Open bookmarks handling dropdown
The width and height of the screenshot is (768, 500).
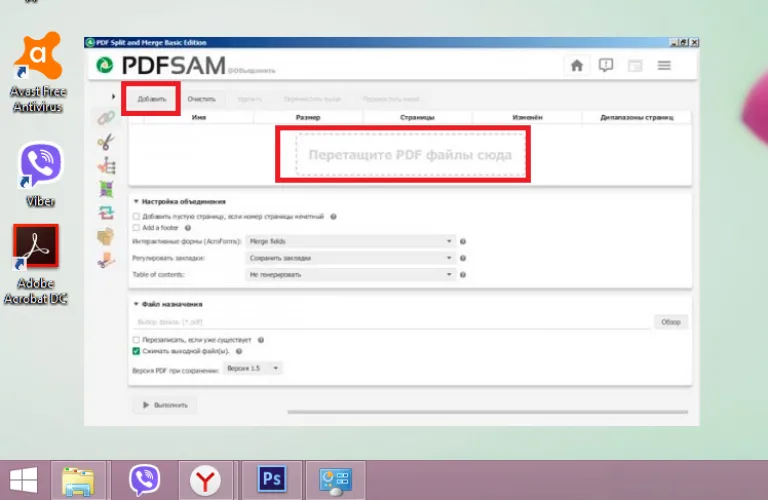[x=351, y=258]
